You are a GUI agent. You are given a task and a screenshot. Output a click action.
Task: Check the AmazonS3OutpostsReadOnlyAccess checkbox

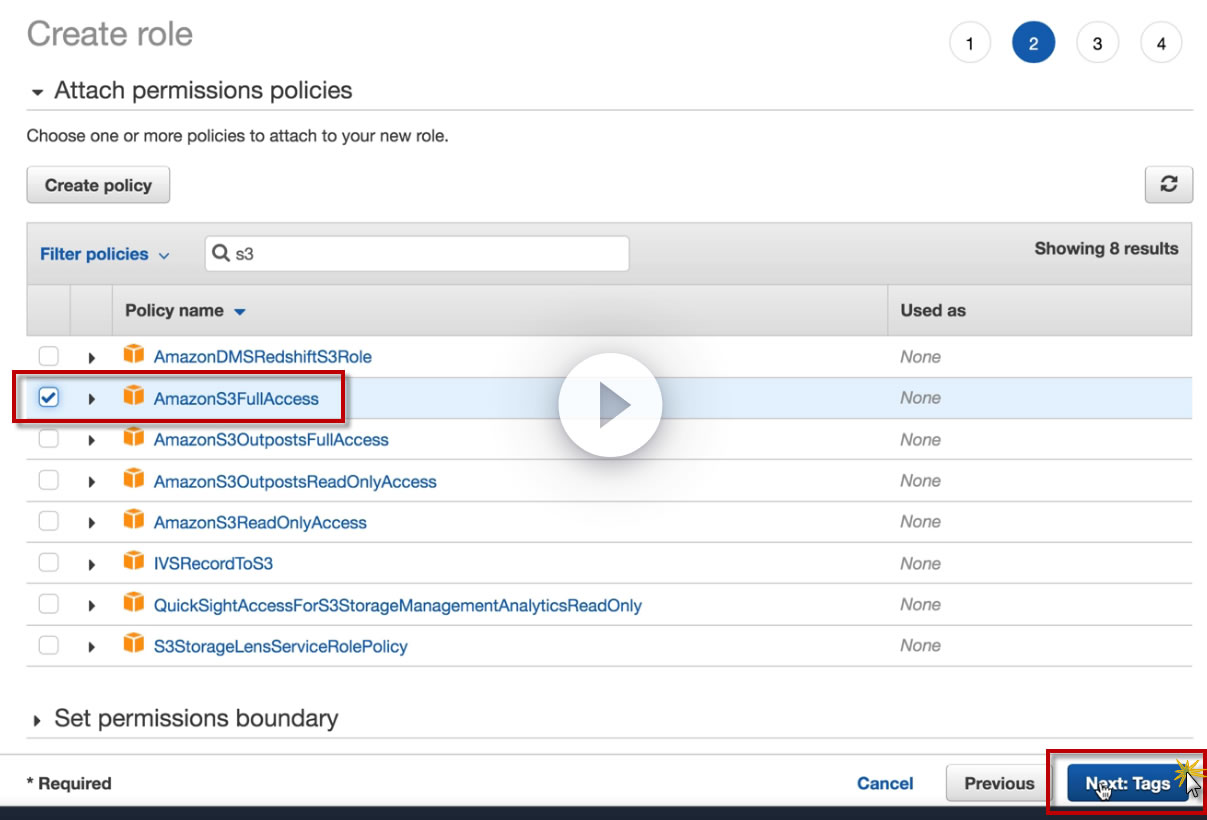(x=48, y=480)
